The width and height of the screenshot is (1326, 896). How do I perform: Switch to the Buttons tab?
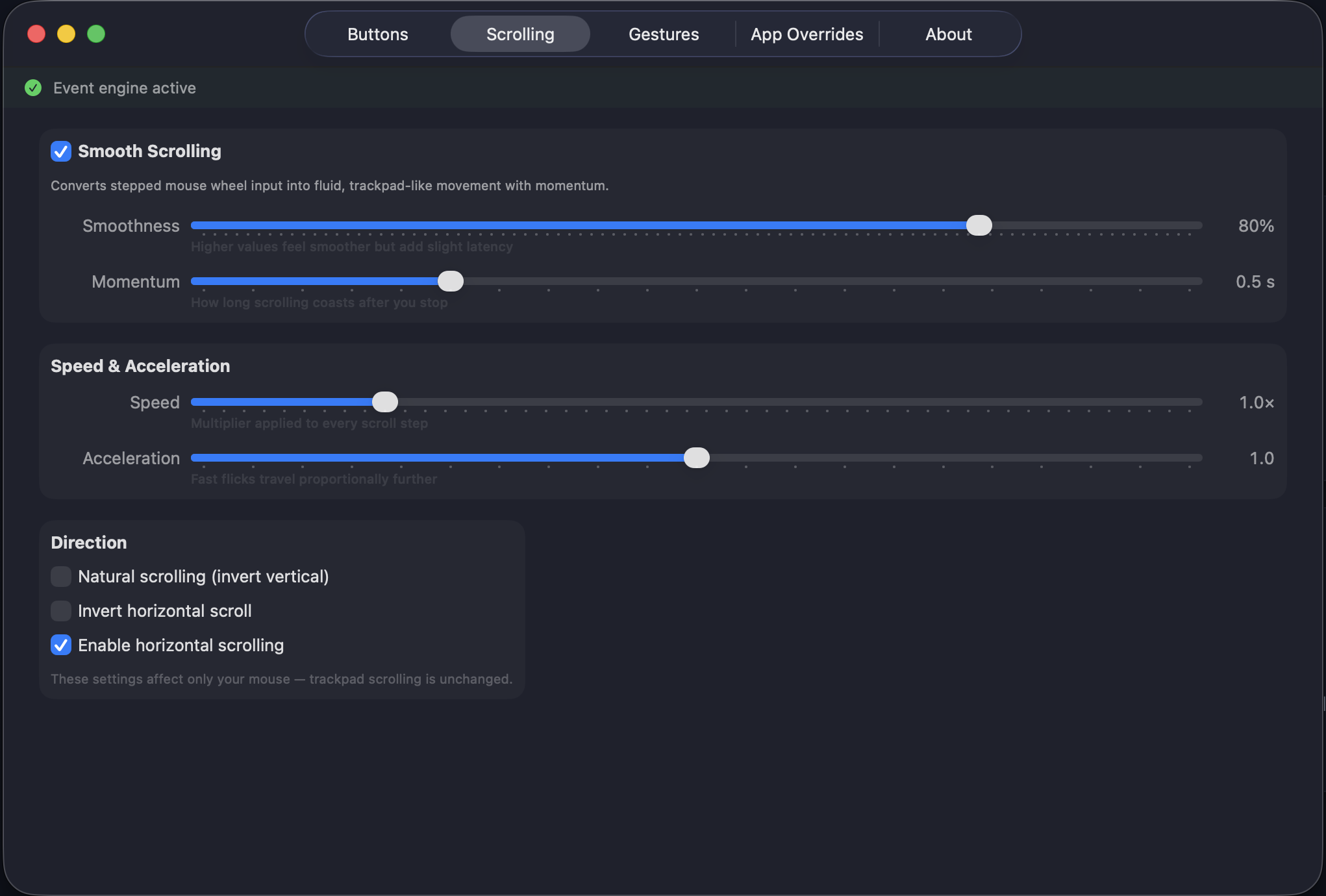click(377, 34)
